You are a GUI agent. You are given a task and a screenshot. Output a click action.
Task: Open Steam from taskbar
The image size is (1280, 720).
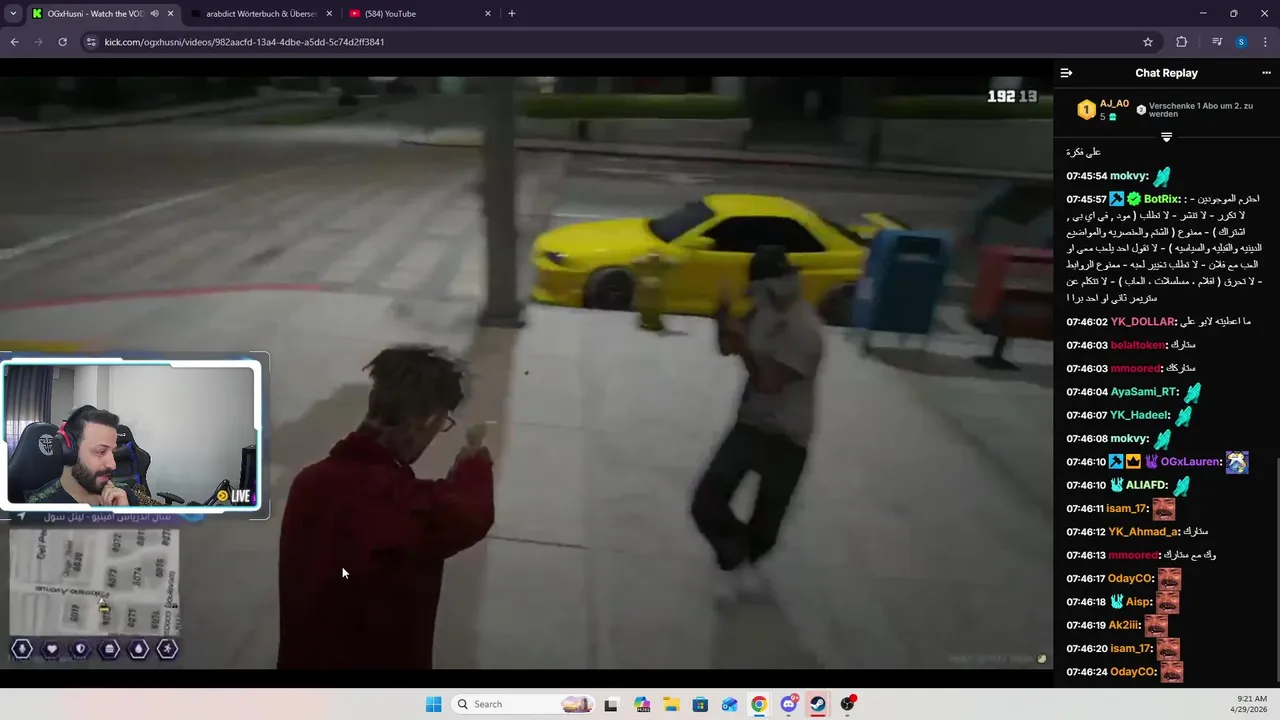pos(818,704)
